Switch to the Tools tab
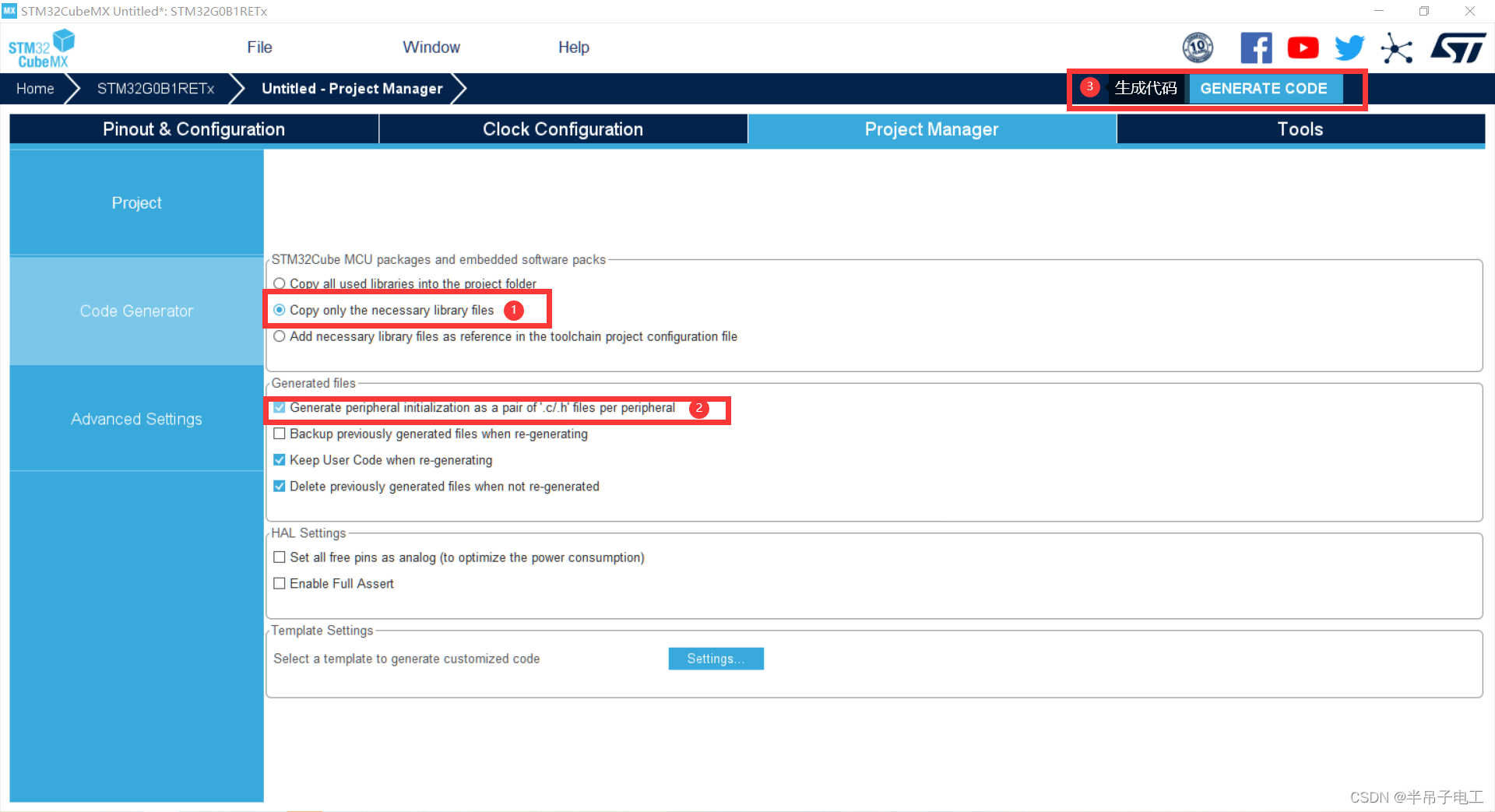This screenshot has width=1495, height=812. 1300,129
